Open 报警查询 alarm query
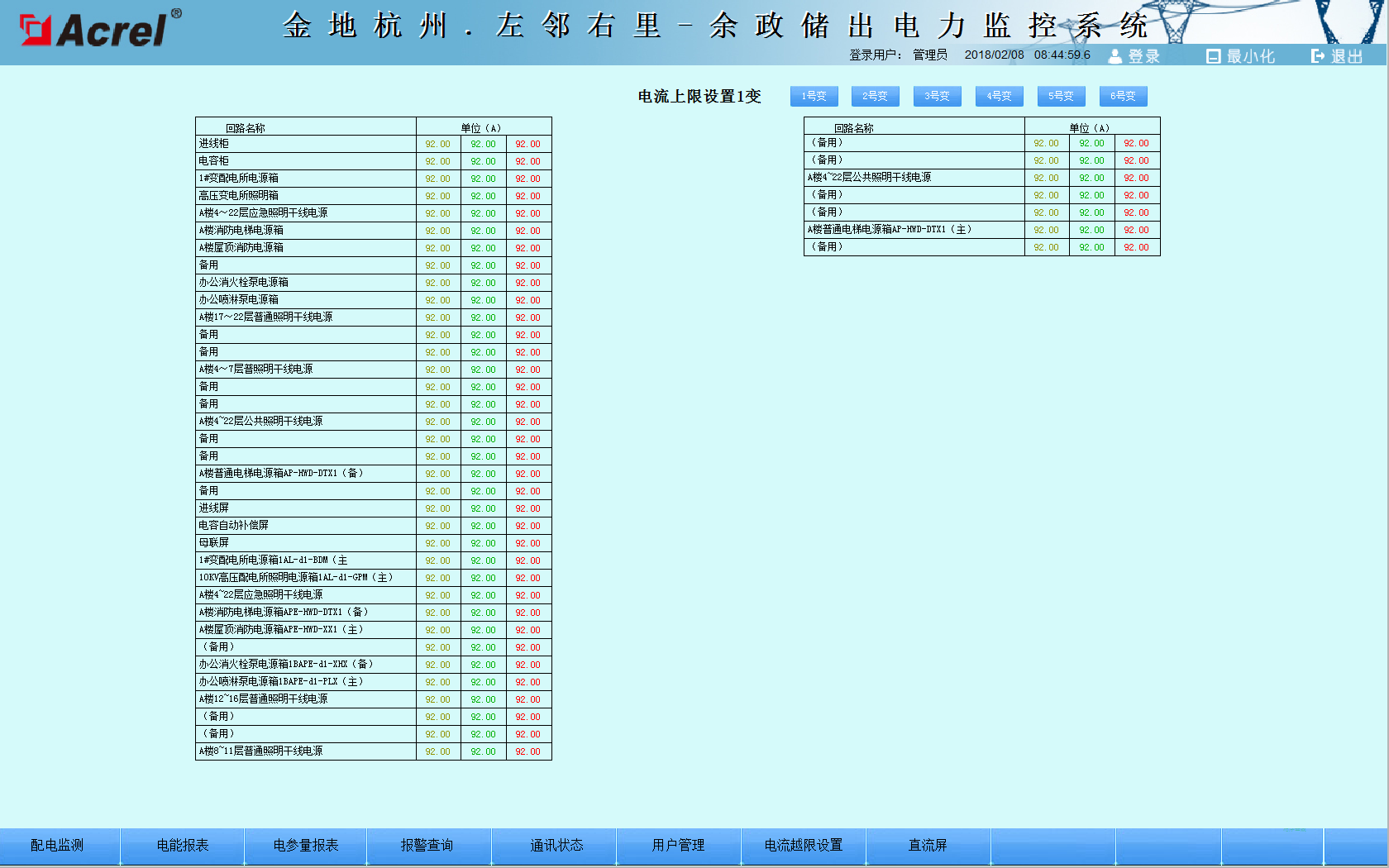 click(x=427, y=845)
